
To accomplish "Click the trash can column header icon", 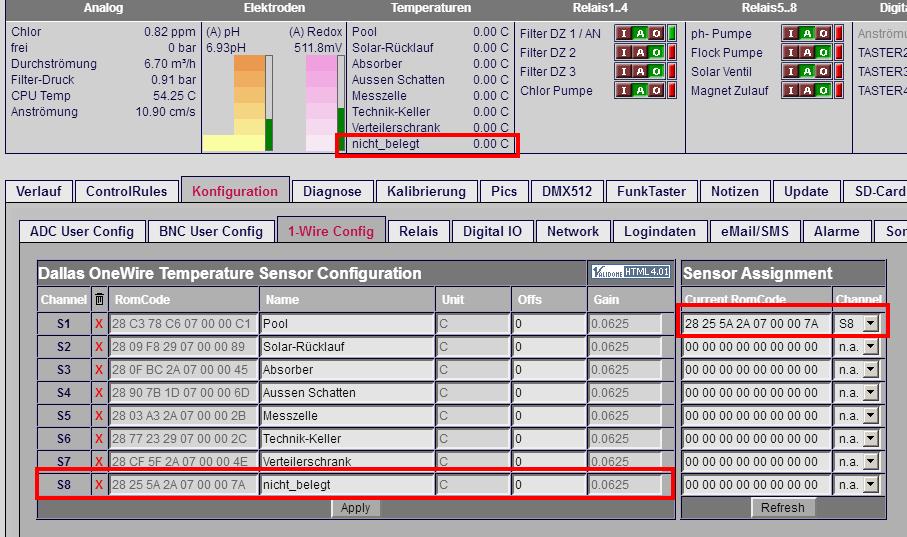I will 99,299.
